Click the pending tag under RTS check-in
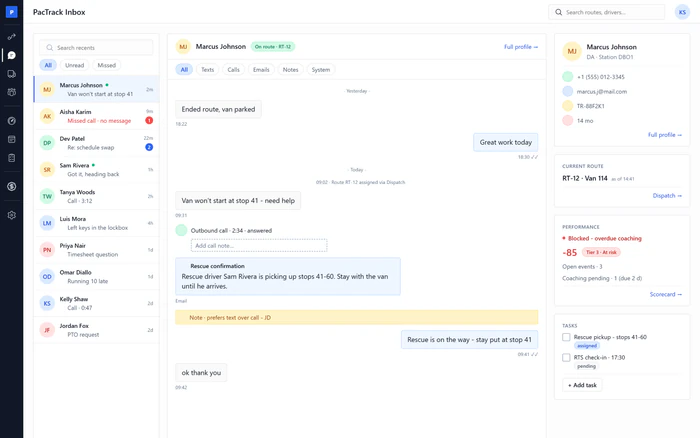The image size is (700, 438). tap(586, 366)
